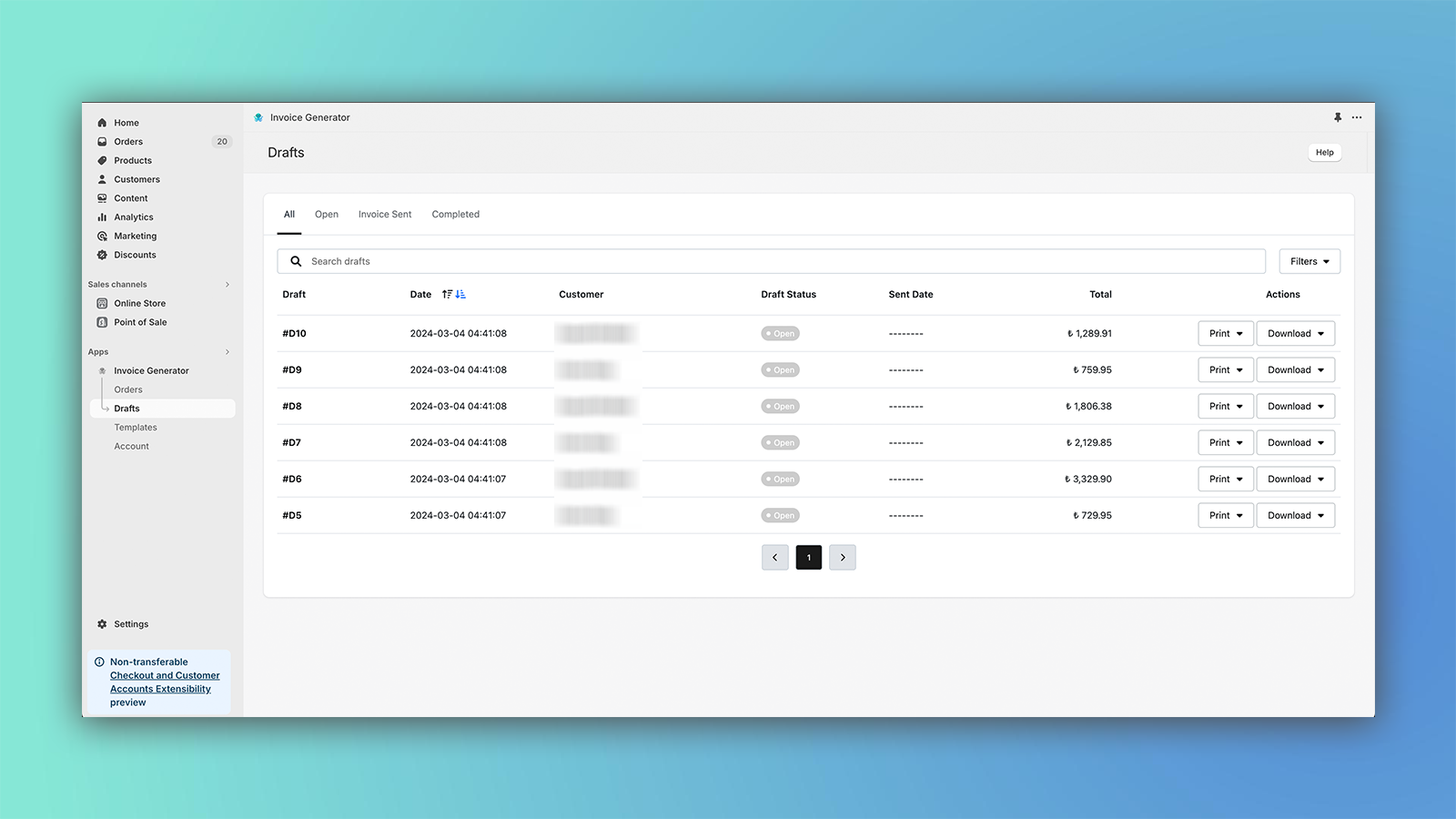
Task: Click the pin icon in app header
Action: point(1338,117)
